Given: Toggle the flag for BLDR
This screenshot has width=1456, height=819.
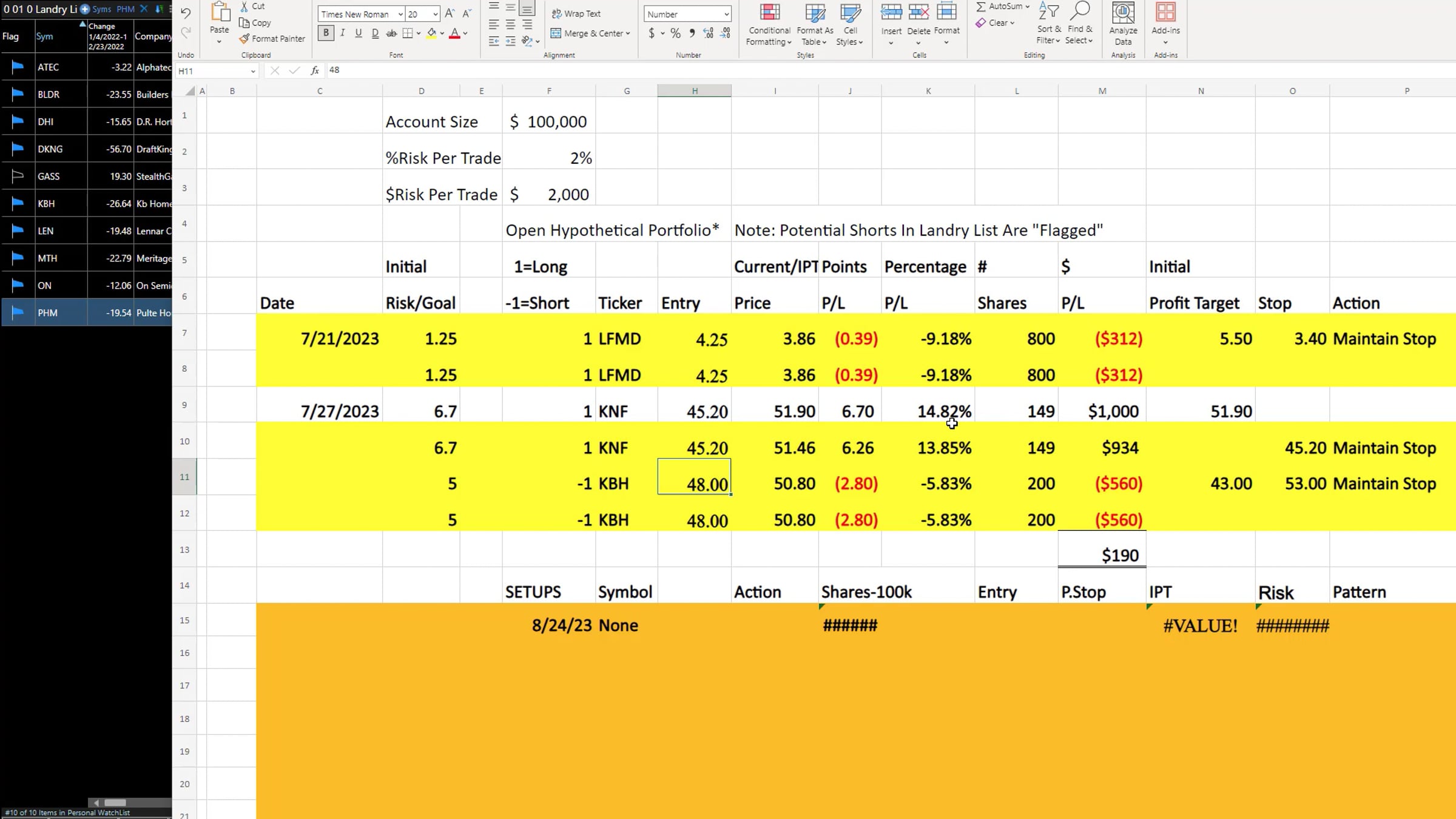Looking at the screenshot, I should [18, 94].
